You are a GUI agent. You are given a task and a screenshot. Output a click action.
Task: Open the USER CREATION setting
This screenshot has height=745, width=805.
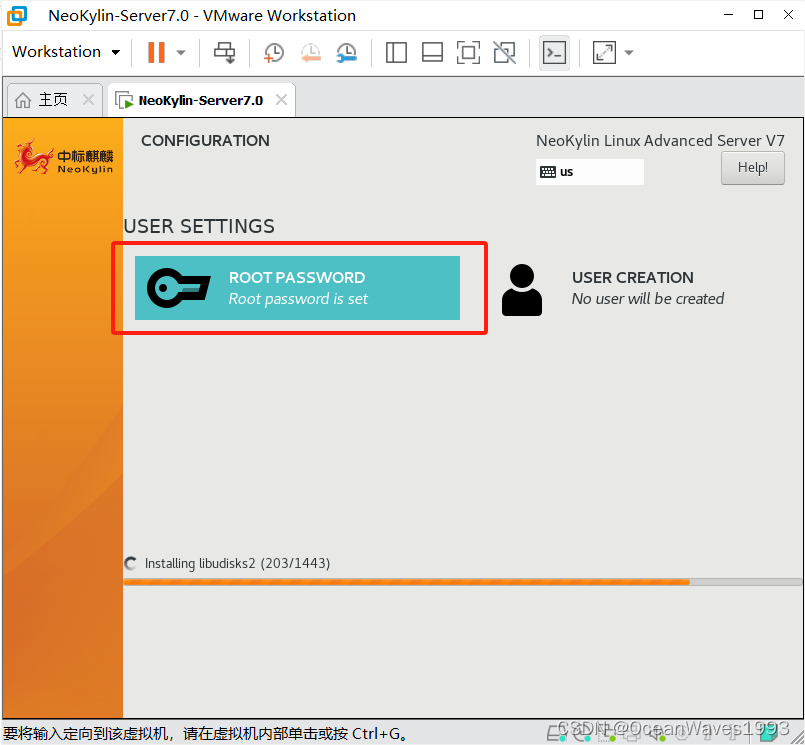613,289
